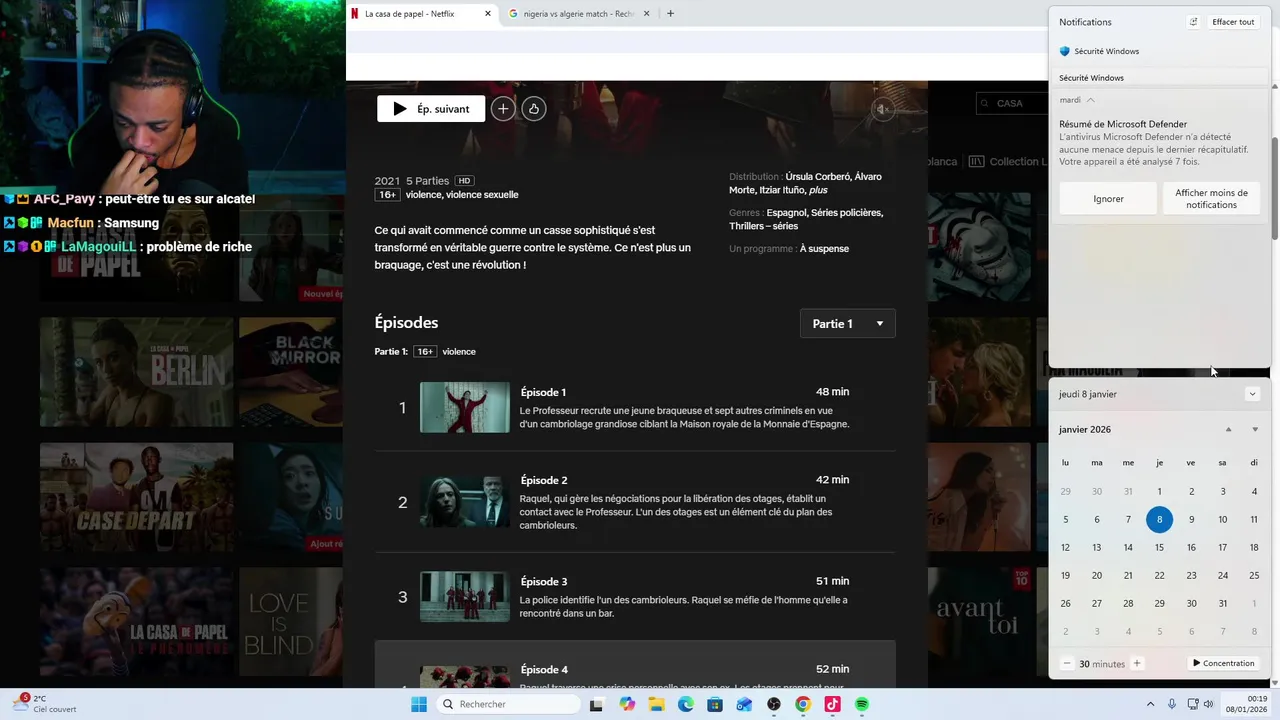This screenshot has width=1280, height=720.
Task: Open the Résumé de Microsoft Defender notification
Action: pos(1159,143)
